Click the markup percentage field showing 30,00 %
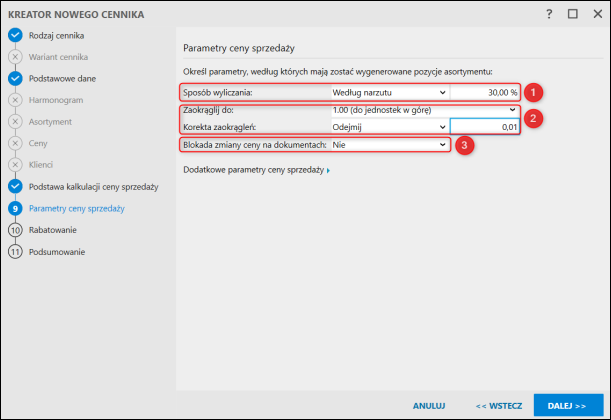 click(x=485, y=92)
